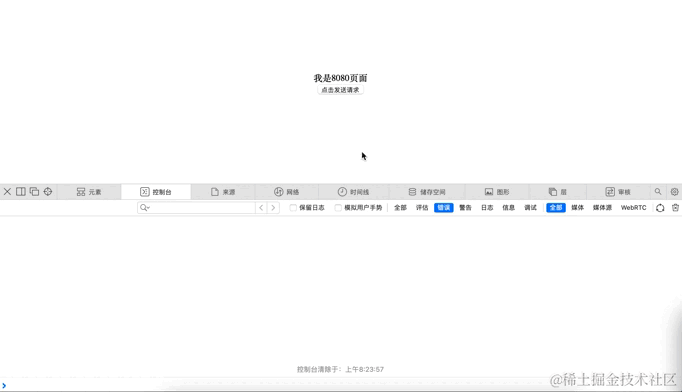The height and width of the screenshot is (392, 682).
Task: Select the 媒体 source filter
Action: point(578,208)
